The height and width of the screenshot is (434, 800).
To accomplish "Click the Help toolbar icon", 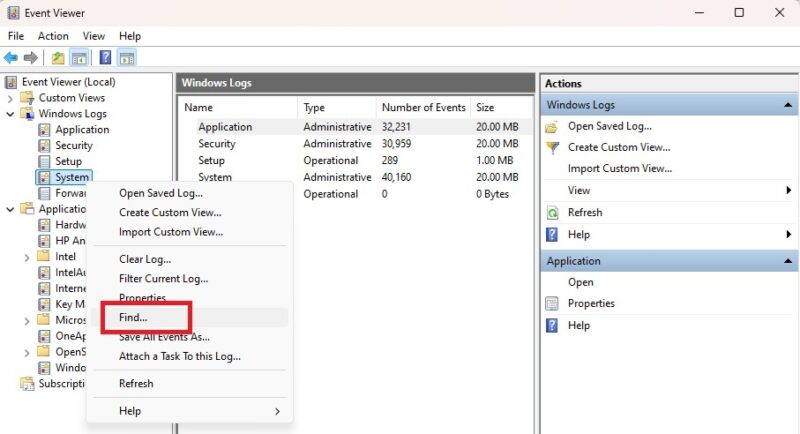I will tap(105, 57).
